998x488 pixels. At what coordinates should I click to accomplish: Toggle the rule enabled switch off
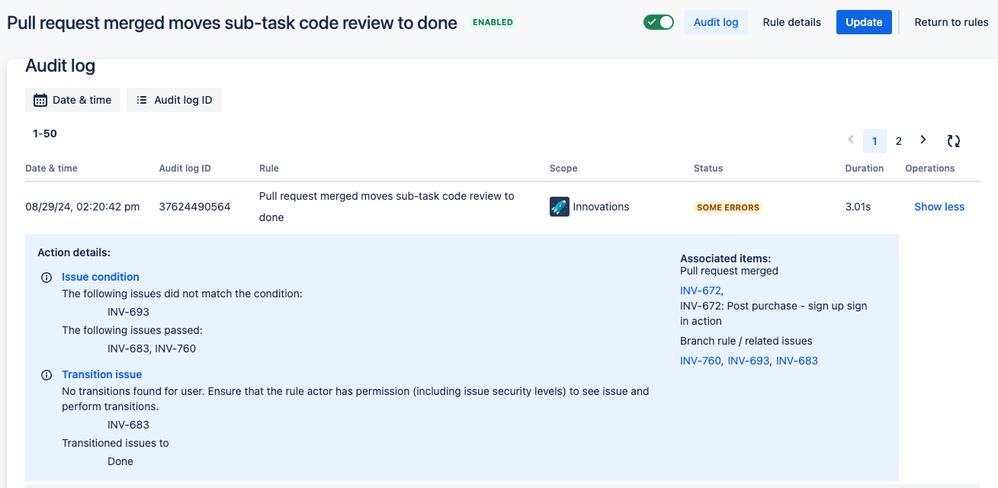(658, 22)
